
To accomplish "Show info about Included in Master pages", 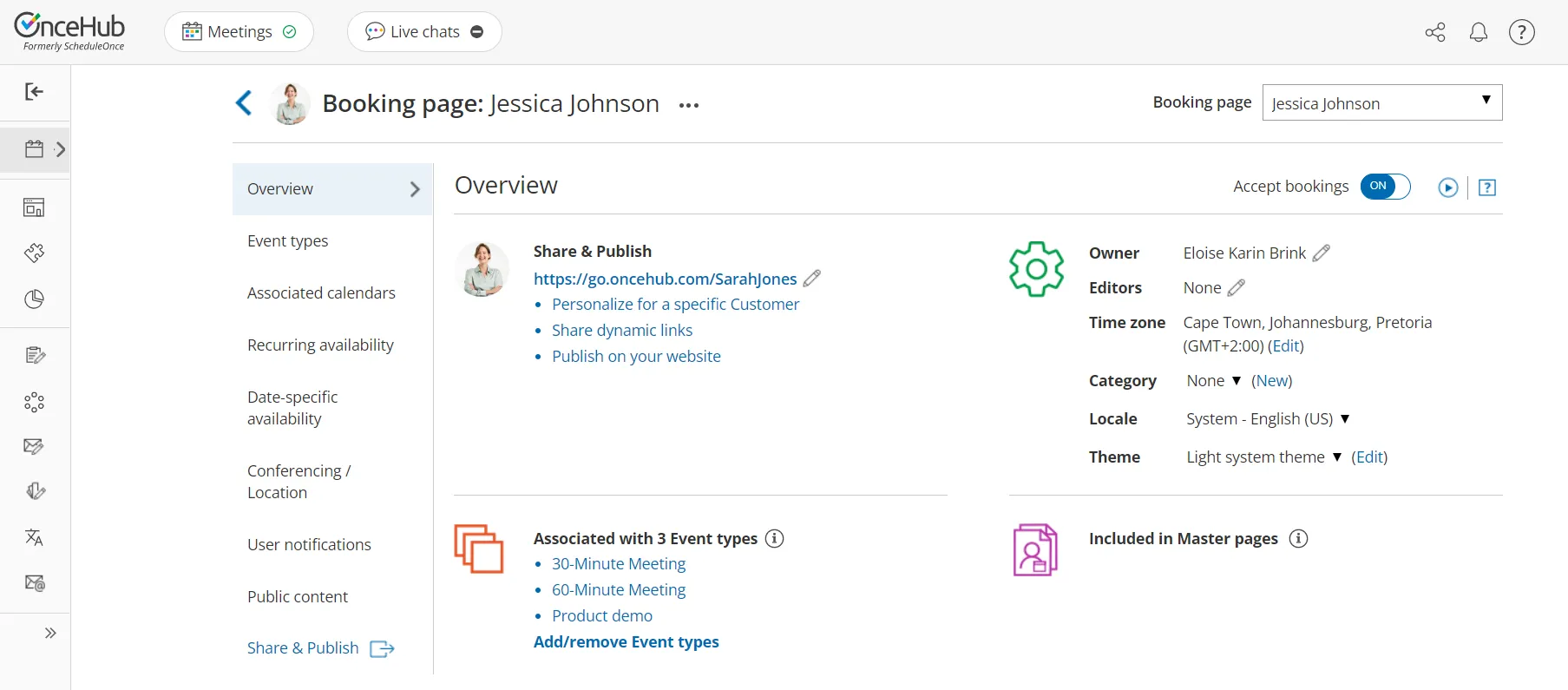I will pos(1299,539).
